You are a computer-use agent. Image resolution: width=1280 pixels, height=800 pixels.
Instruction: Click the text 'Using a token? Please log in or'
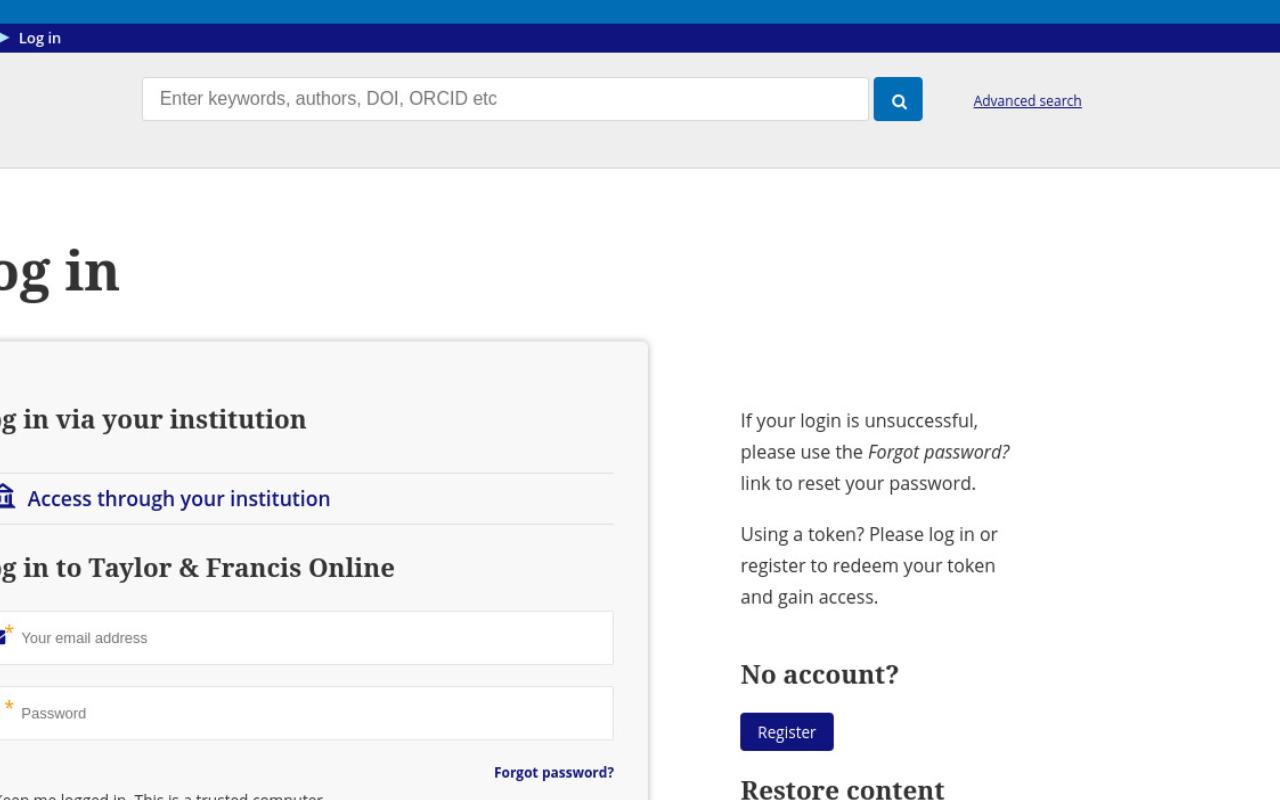pyautogui.click(x=869, y=534)
